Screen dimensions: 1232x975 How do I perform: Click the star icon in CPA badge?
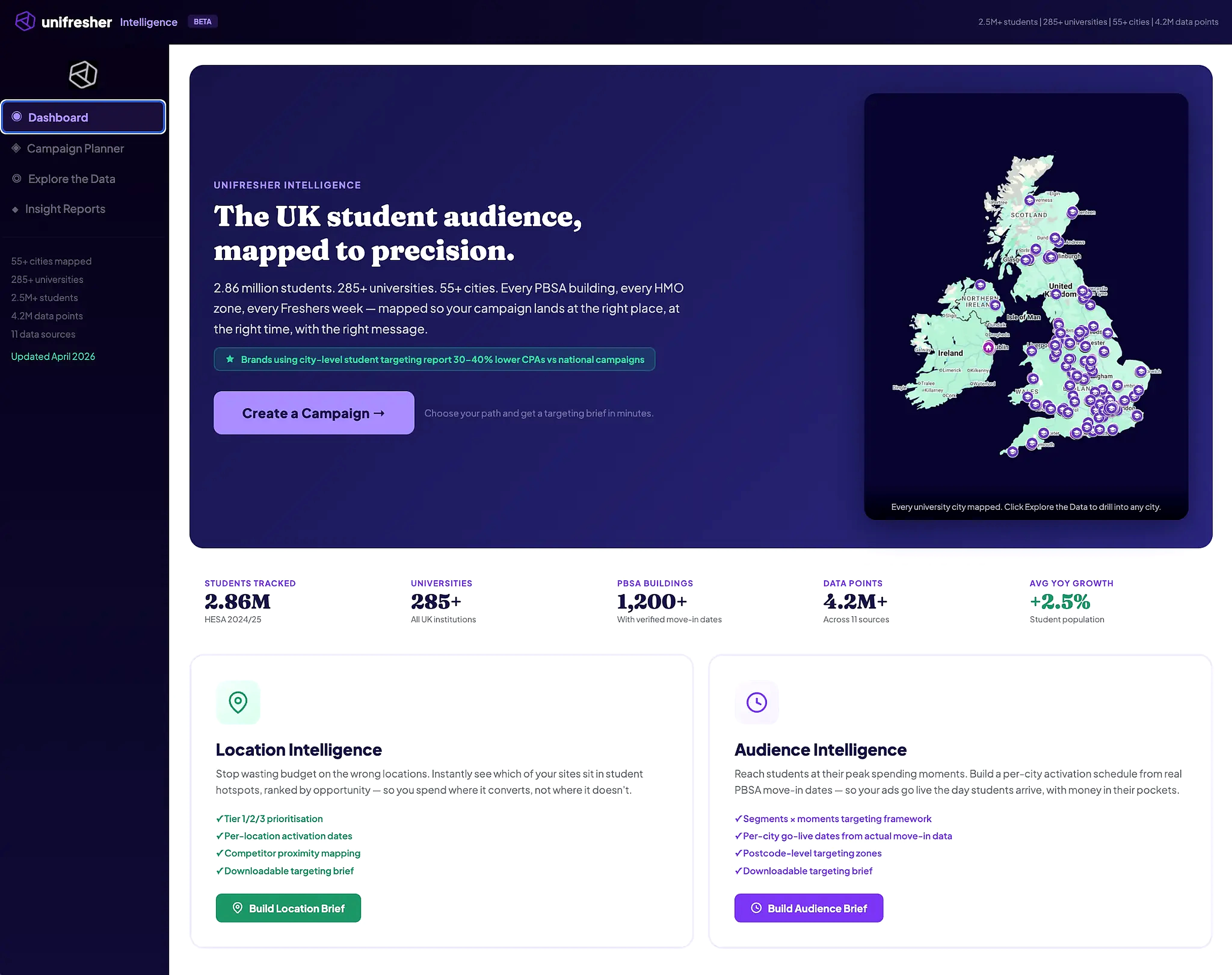click(230, 359)
